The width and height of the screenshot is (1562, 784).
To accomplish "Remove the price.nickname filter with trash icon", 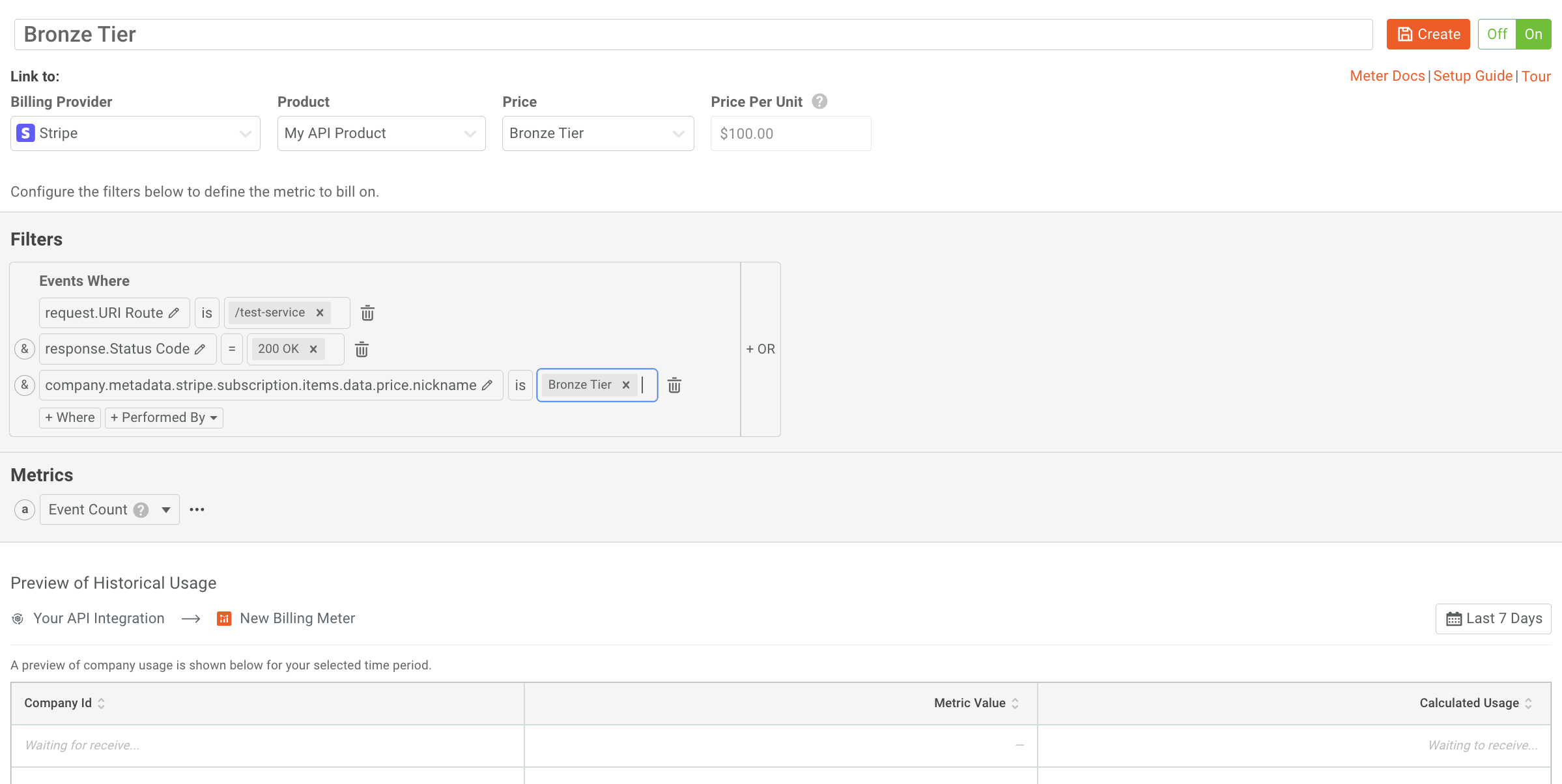I will click(674, 385).
